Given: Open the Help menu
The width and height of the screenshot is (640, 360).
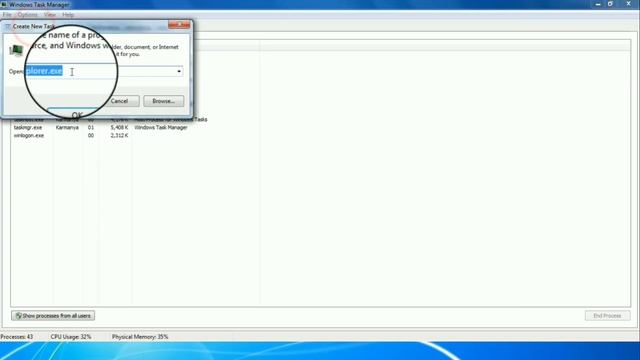Looking at the screenshot, I should [68, 15].
